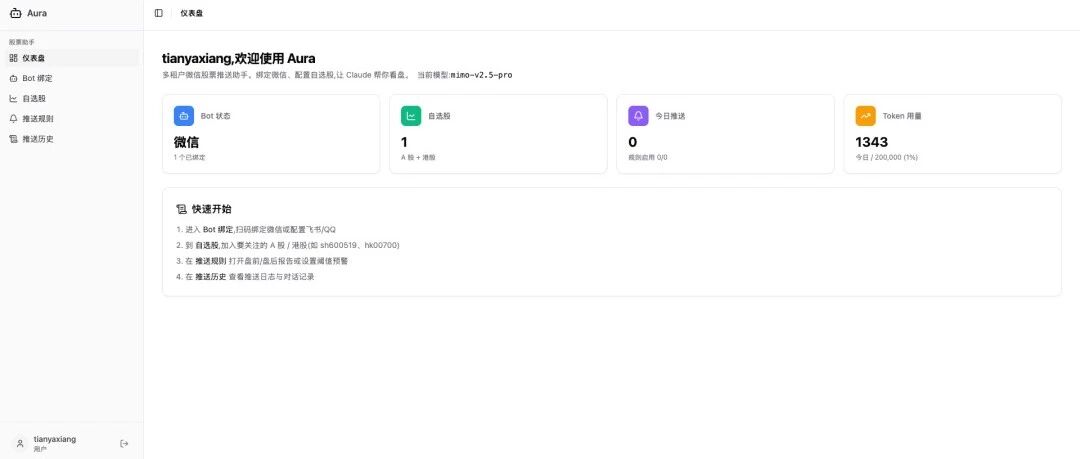Click the 推送规则 link in step 3

point(211,261)
